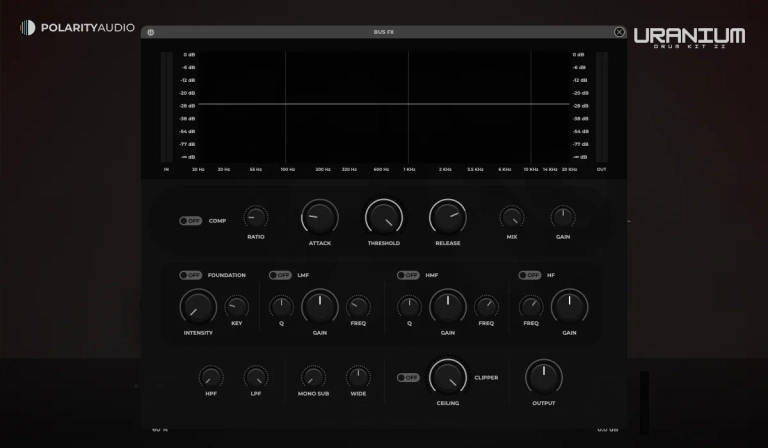The height and width of the screenshot is (448, 768).
Task: Click the 10 KHz frequency label
Action: [x=530, y=169]
